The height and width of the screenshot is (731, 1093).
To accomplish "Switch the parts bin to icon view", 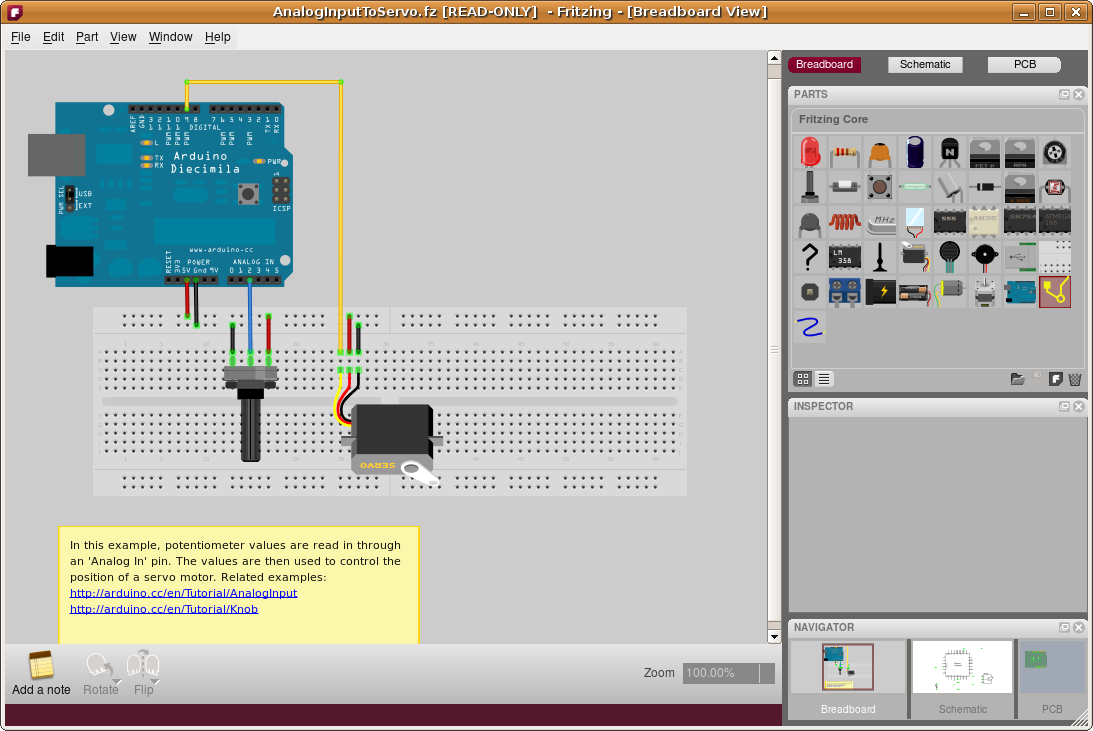I will coord(803,379).
